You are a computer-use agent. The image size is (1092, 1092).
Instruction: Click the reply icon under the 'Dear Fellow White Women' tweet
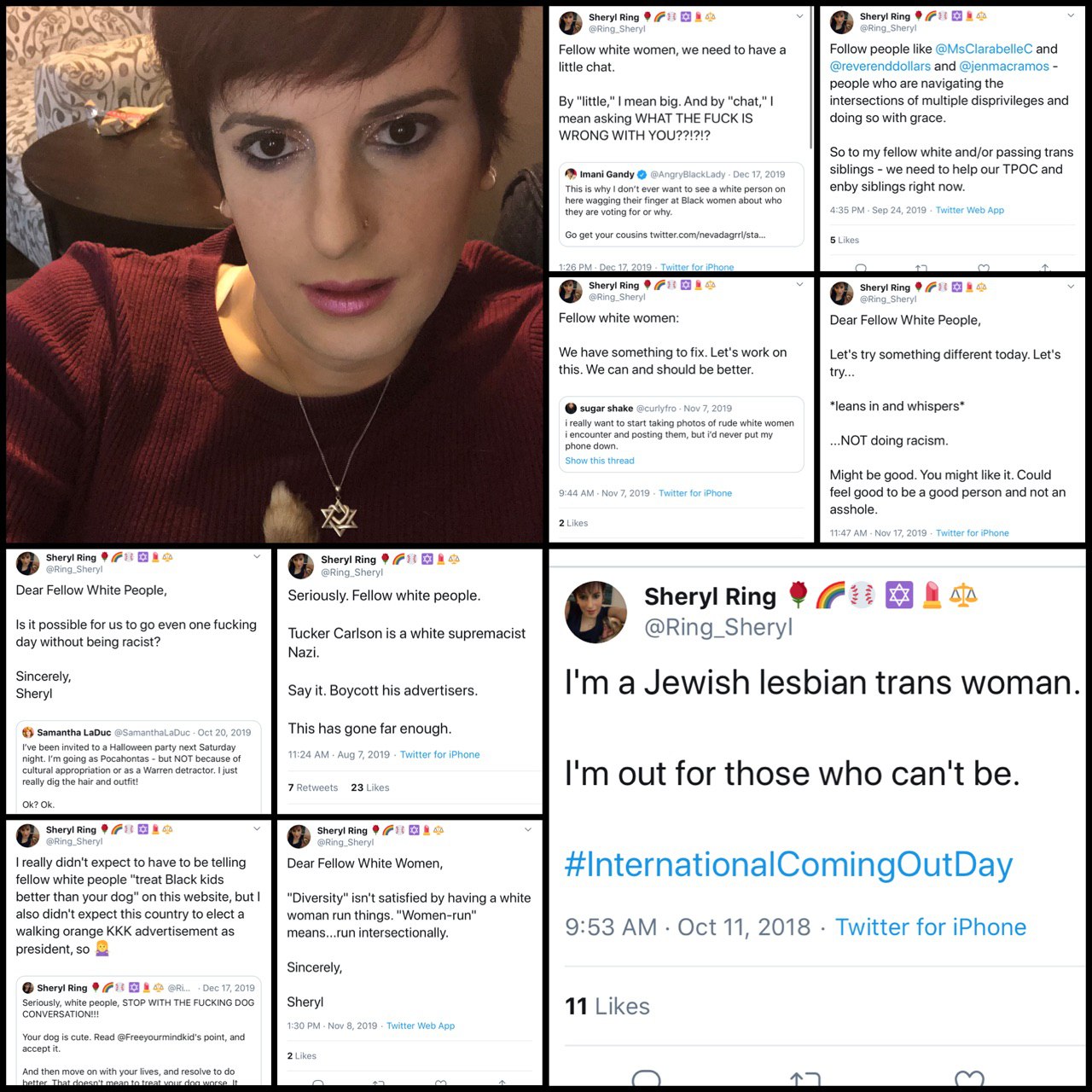[x=317, y=1083]
